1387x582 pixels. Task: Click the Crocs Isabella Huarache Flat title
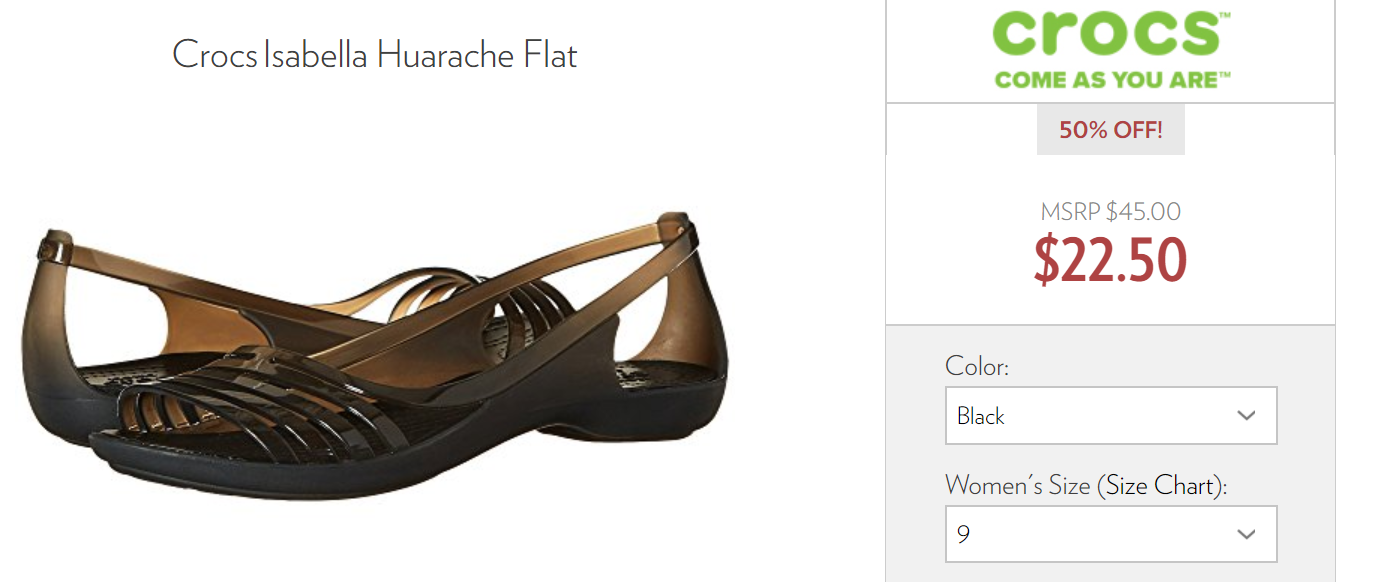(x=375, y=54)
